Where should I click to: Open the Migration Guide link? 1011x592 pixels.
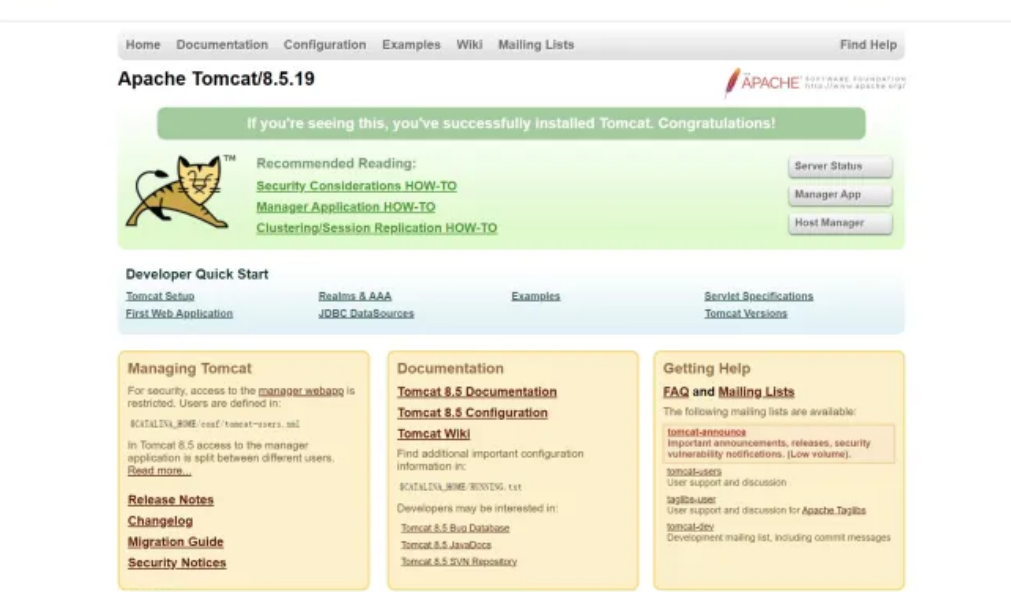(175, 542)
